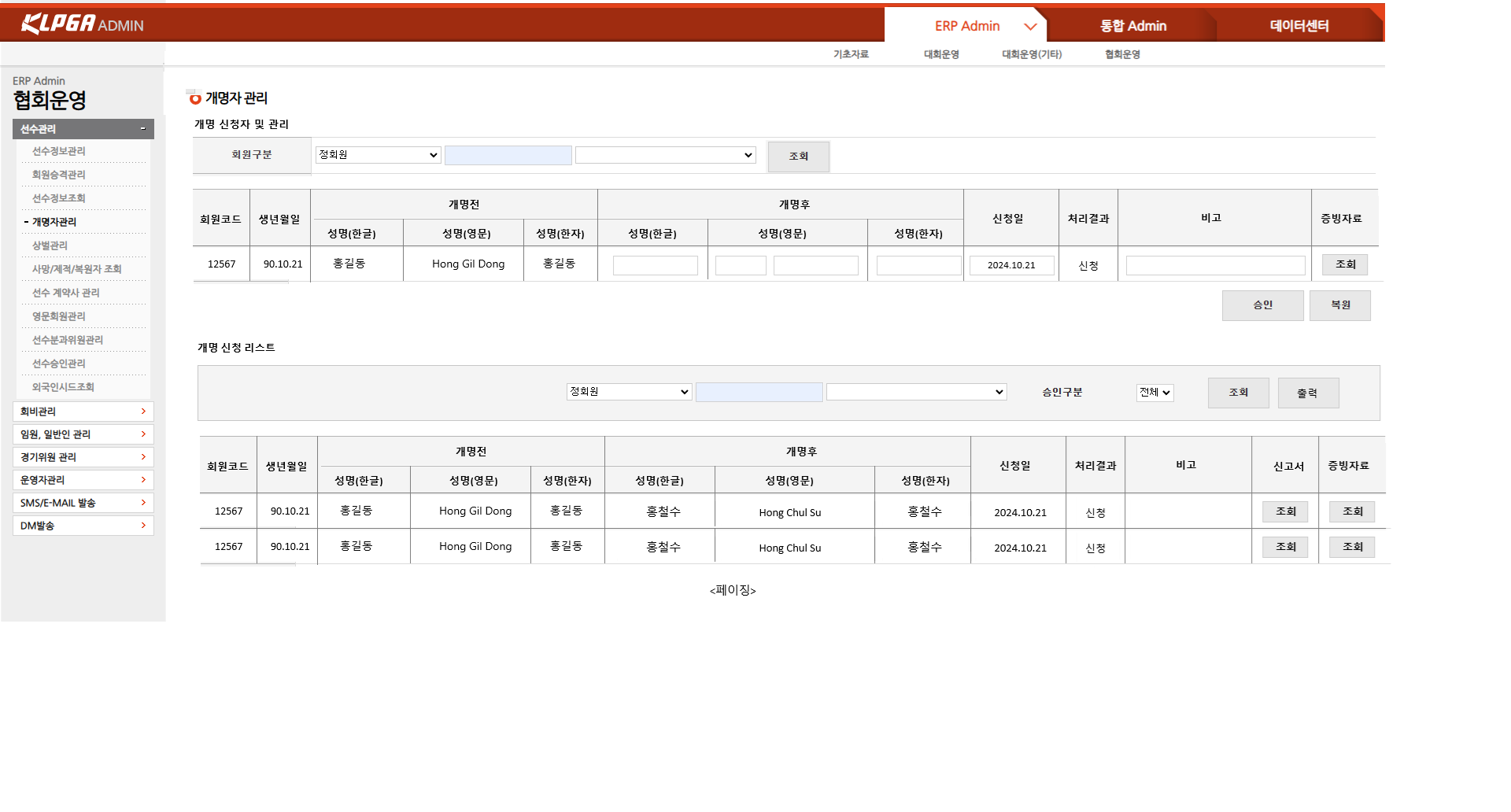Screen dimensions: 1511x812
Task: Click 증빙자료 조회 button in second list row
Action: pos(1352,547)
